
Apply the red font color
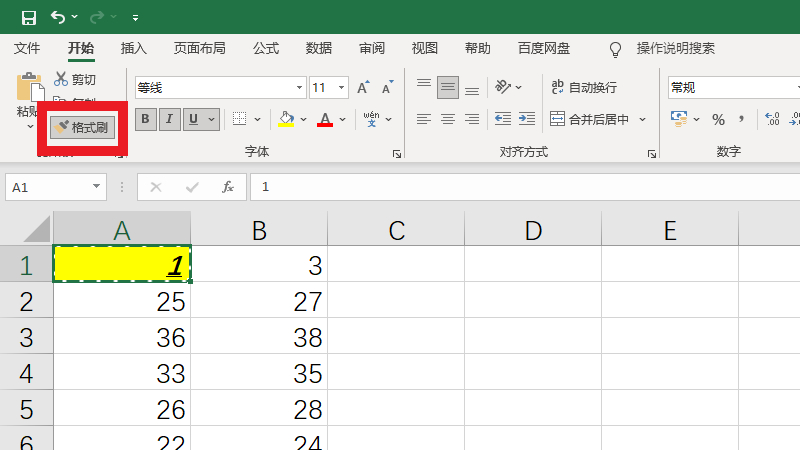tap(324, 119)
